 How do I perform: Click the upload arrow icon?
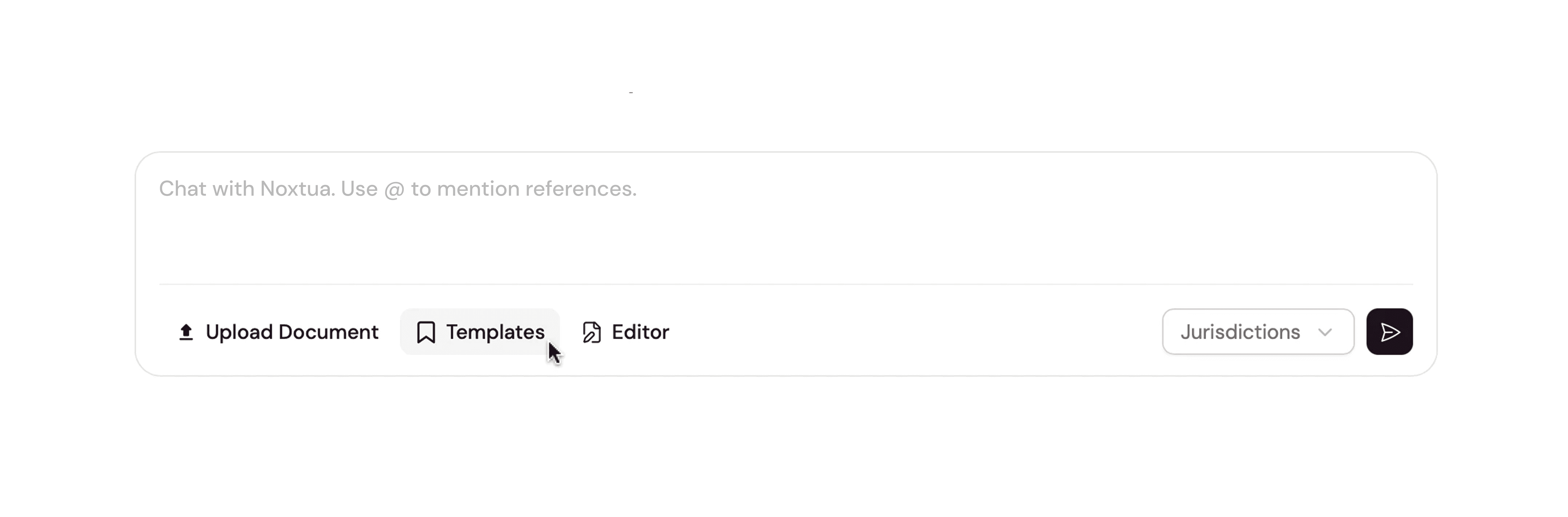[186, 332]
